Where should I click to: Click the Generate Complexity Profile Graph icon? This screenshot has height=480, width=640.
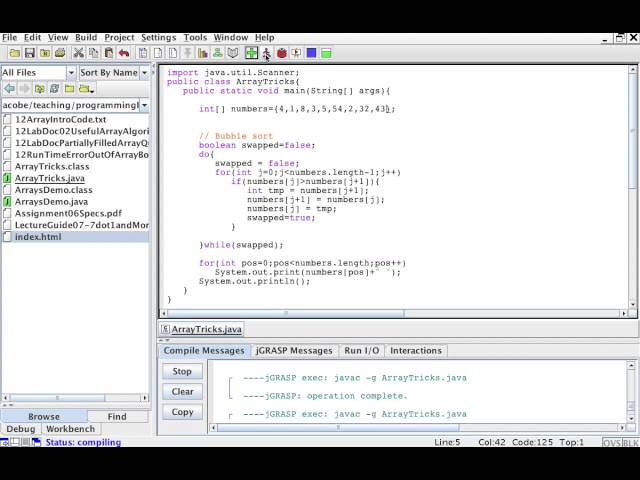click(x=203, y=53)
